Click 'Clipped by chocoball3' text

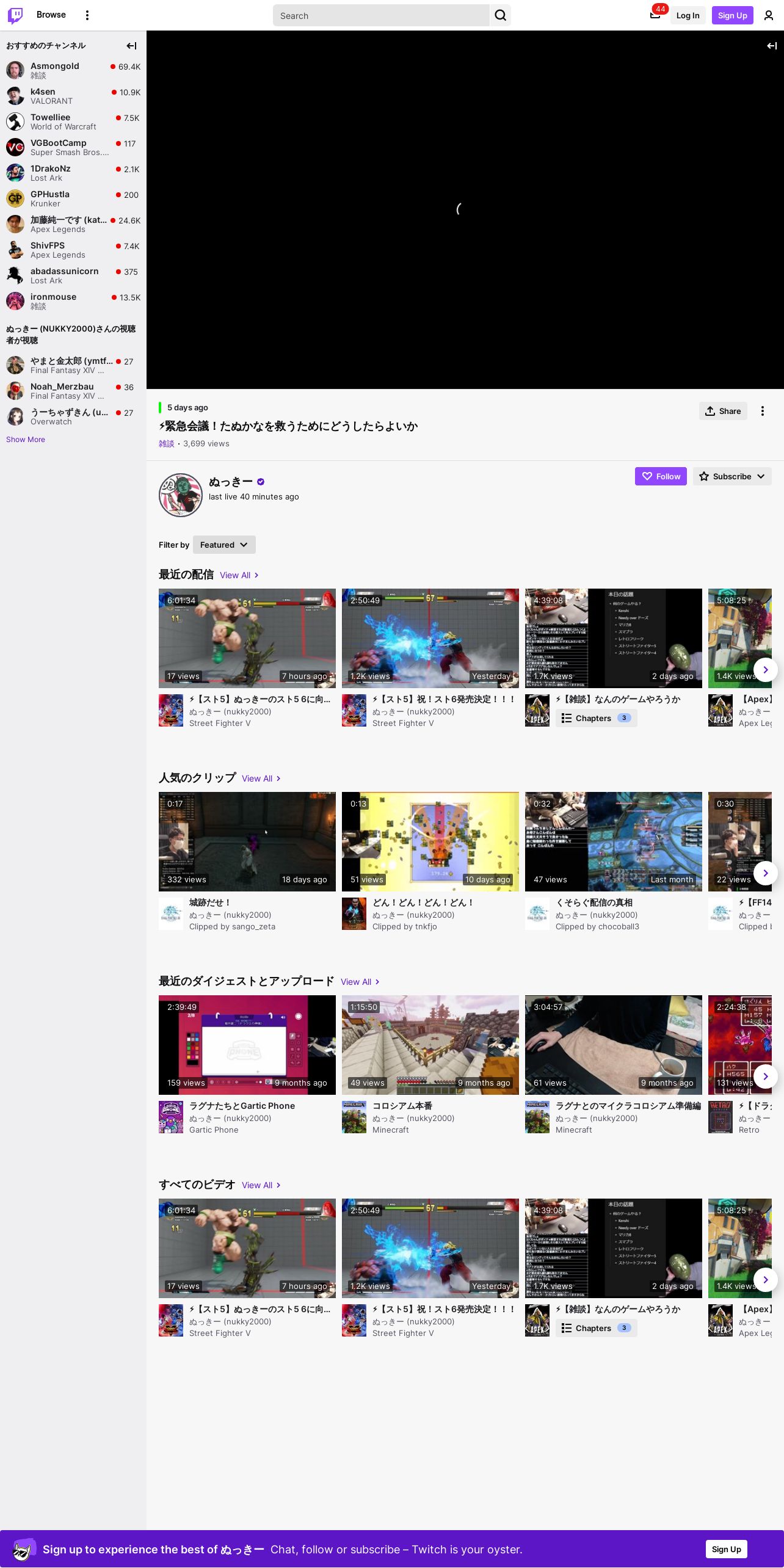[x=597, y=926]
